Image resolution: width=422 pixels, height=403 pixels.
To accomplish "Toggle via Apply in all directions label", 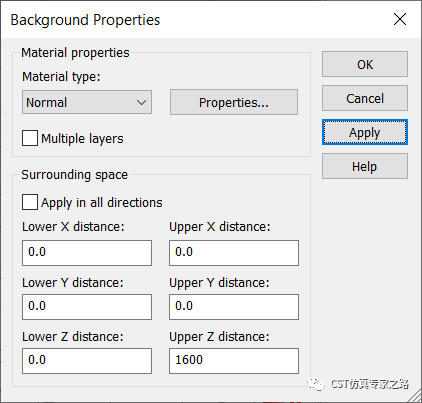I will pyautogui.click(x=102, y=202).
